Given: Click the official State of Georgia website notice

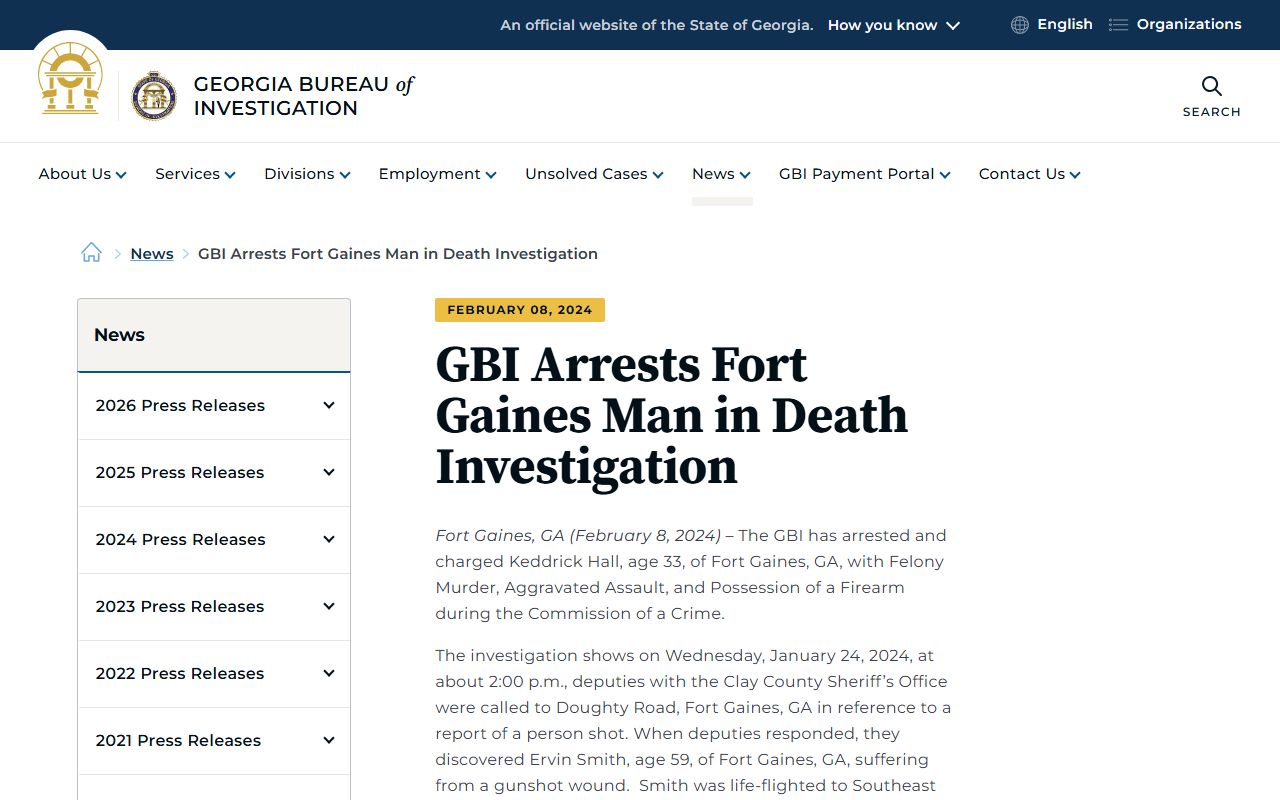Looking at the screenshot, I should click(657, 25).
